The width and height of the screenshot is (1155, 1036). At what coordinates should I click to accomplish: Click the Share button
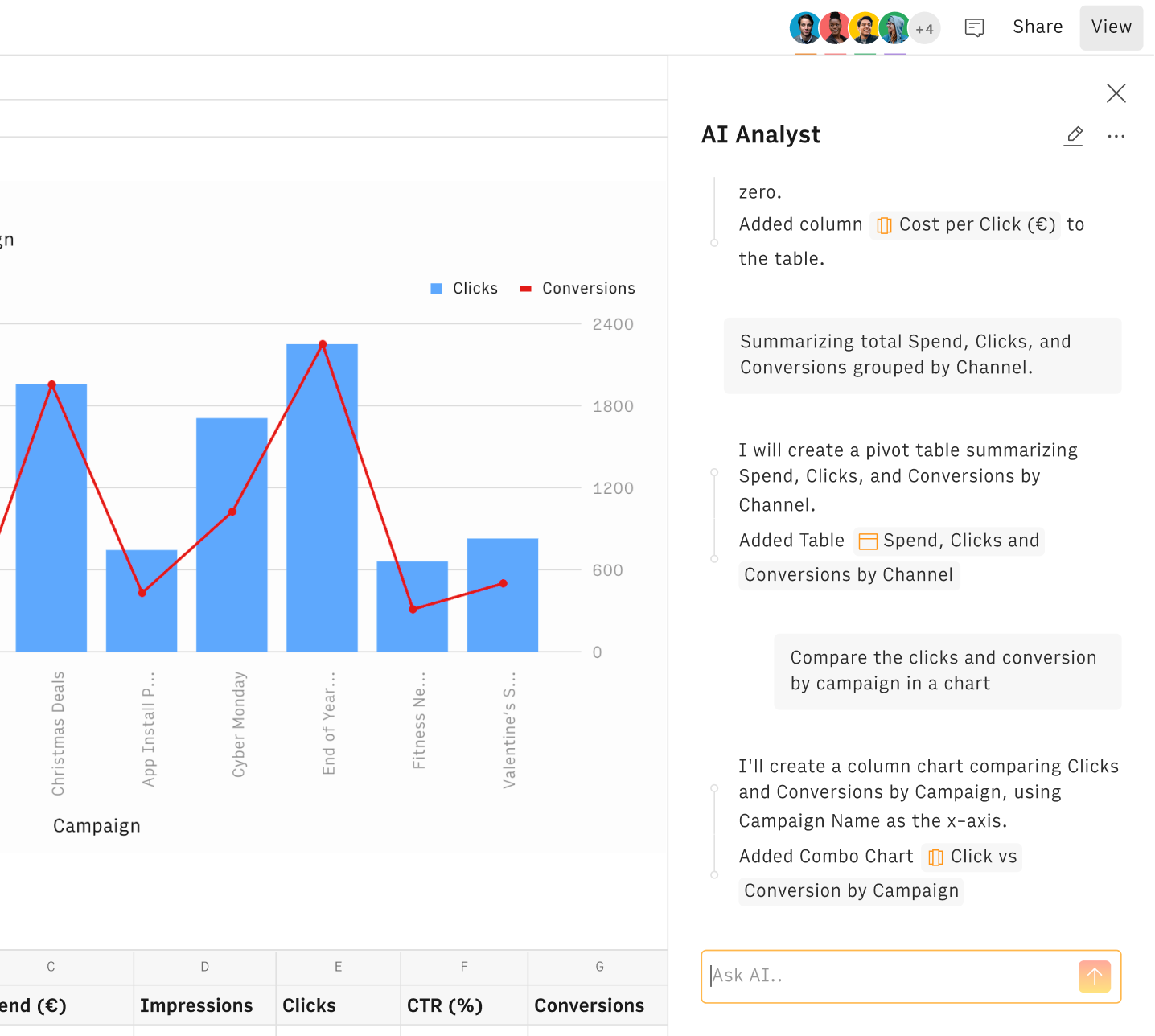pyautogui.click(x=1037, y=27)
